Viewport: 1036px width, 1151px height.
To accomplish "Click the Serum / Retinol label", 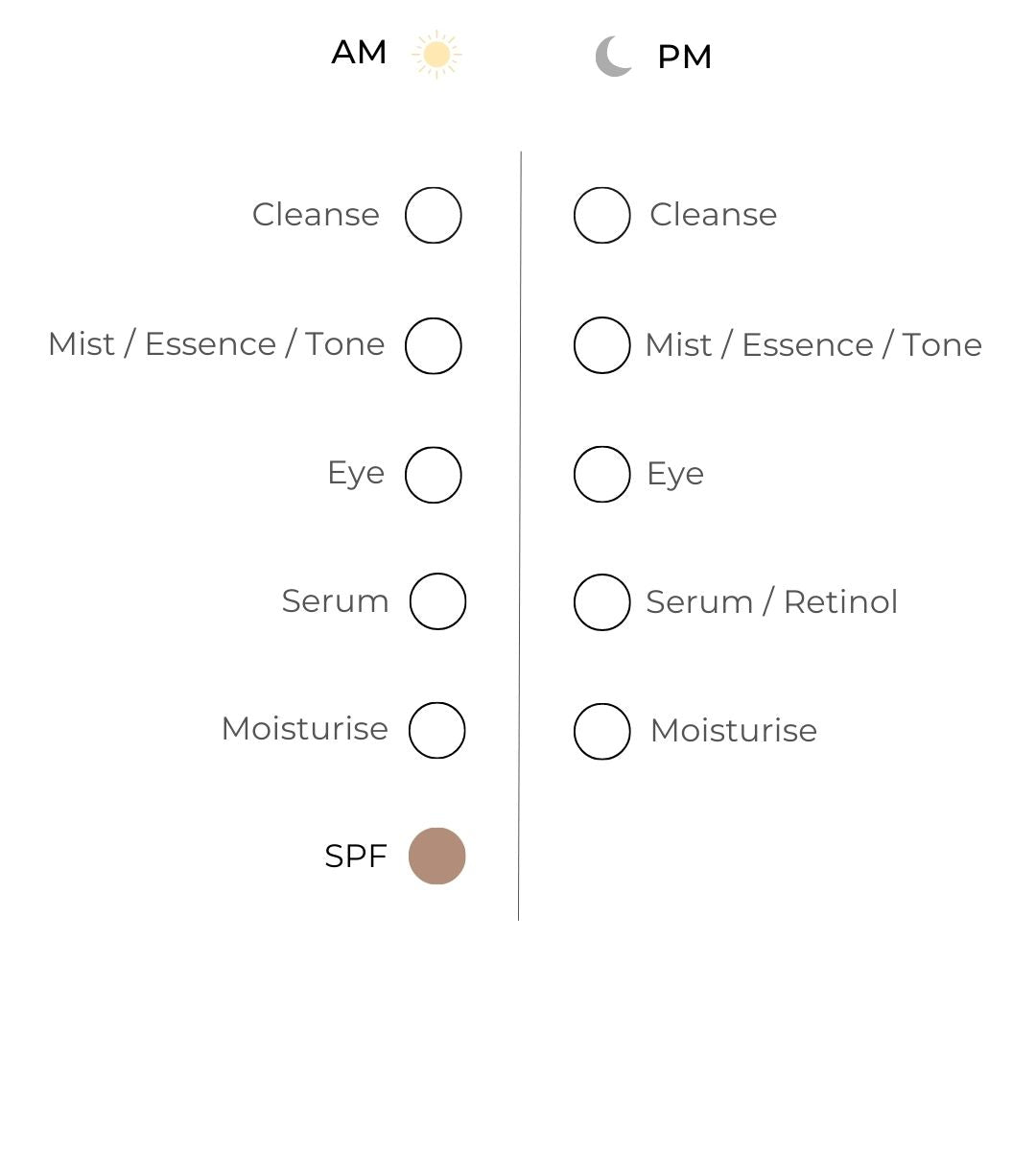I will pyautogui.click(x=771, y=602).
